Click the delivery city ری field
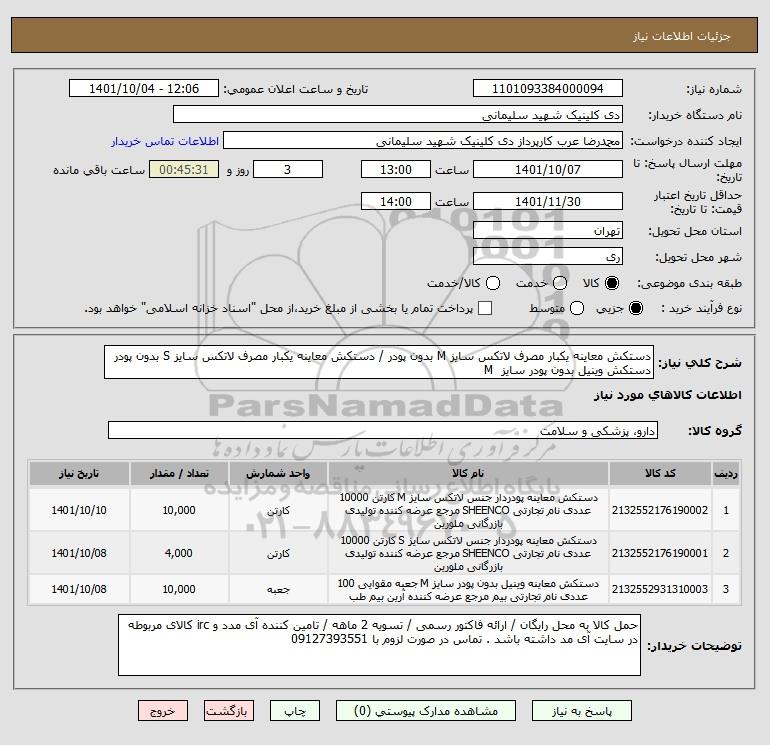Viewport: 770px width, 745px height. (x=548, y=256)
